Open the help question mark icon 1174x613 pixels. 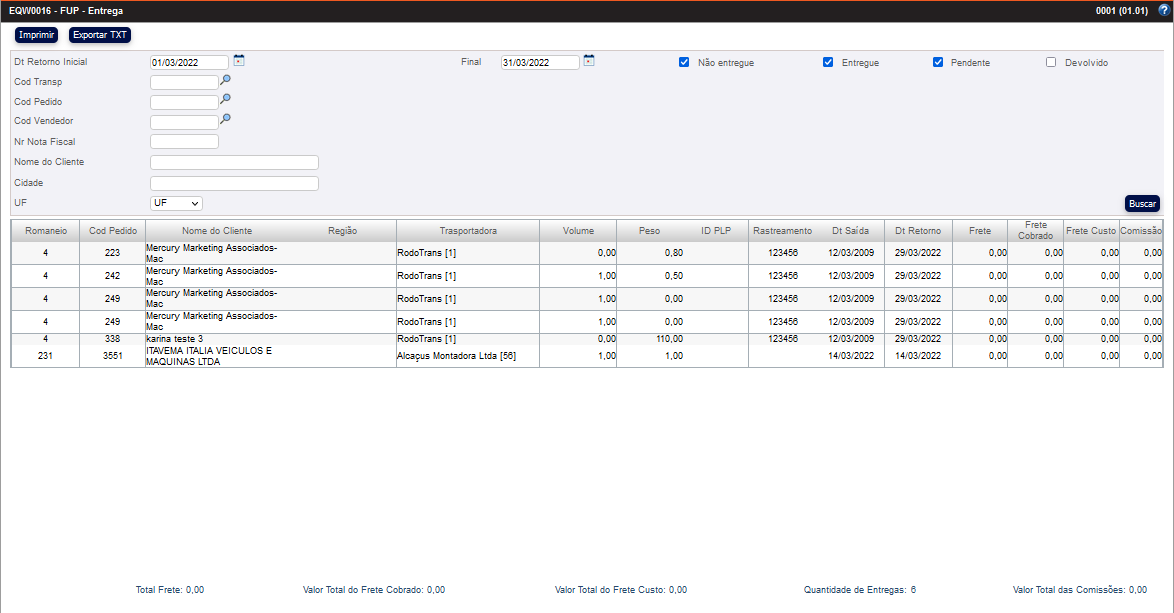coord(1163,10)
